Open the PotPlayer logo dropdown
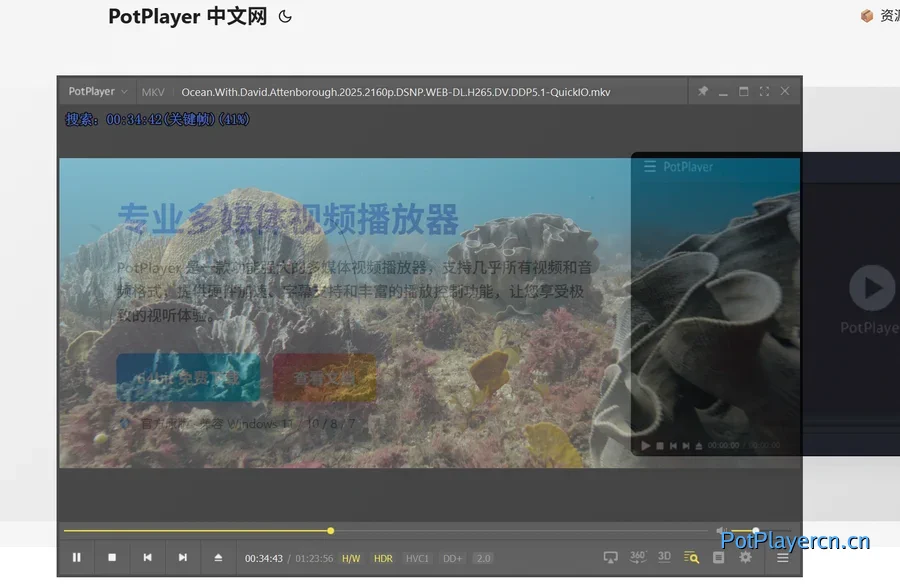Image resolution: width=900 pixels, height=587 pixels. tap(96, 91)
